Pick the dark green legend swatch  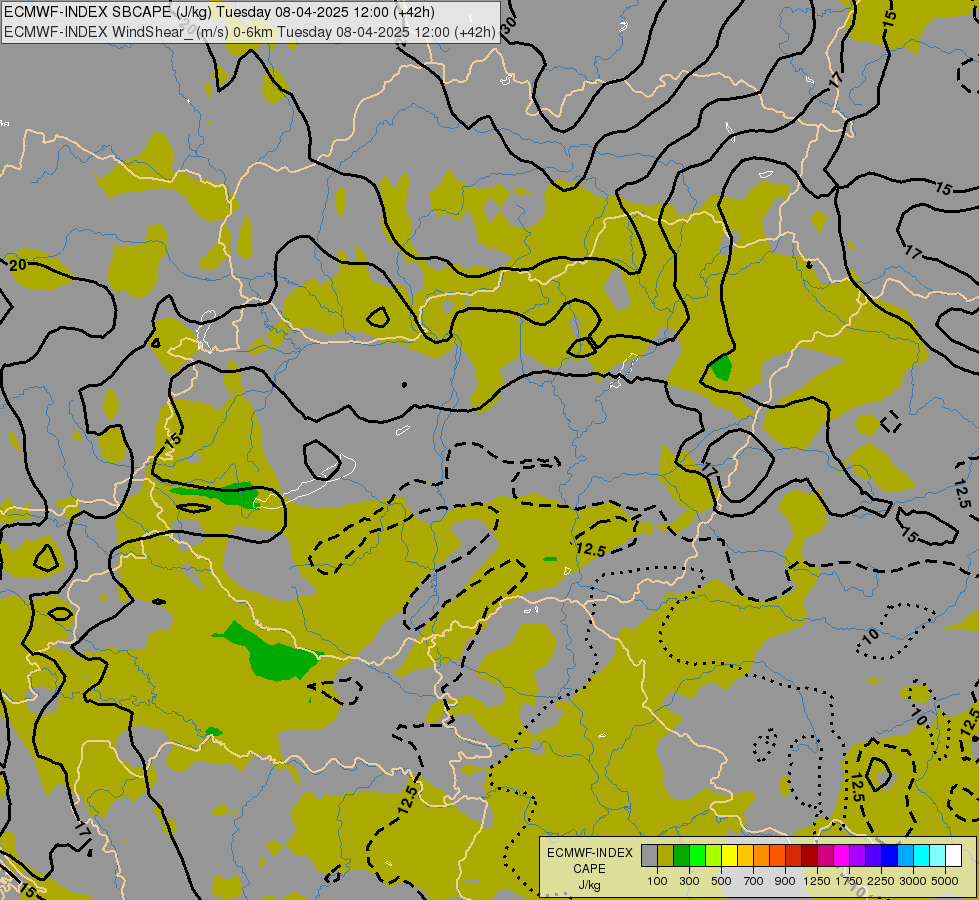[682, 855]
